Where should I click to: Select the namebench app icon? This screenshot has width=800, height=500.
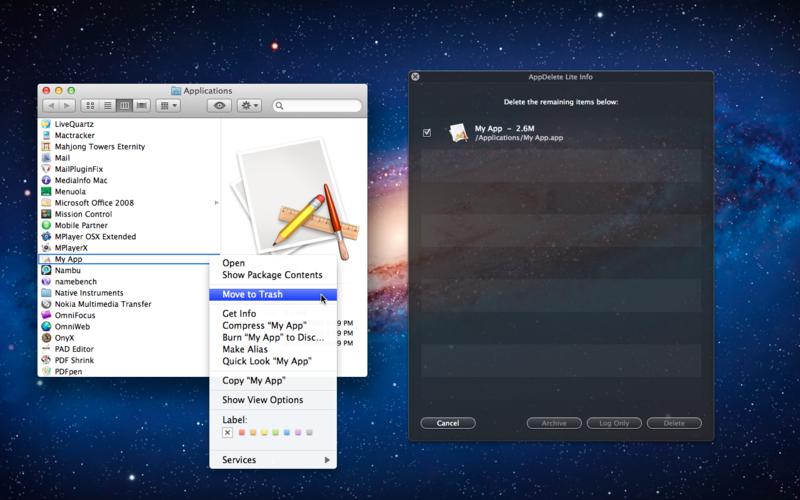tap(46, 281)
